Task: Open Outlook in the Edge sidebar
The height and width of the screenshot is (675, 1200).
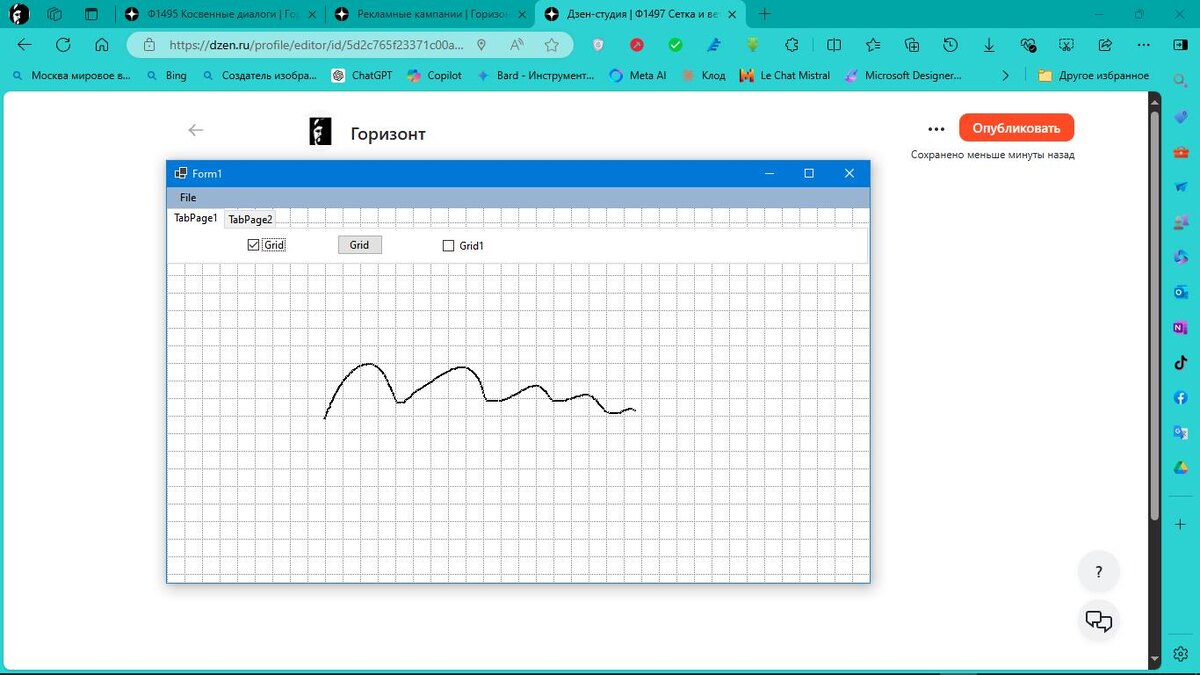Action: [1181, 291]
